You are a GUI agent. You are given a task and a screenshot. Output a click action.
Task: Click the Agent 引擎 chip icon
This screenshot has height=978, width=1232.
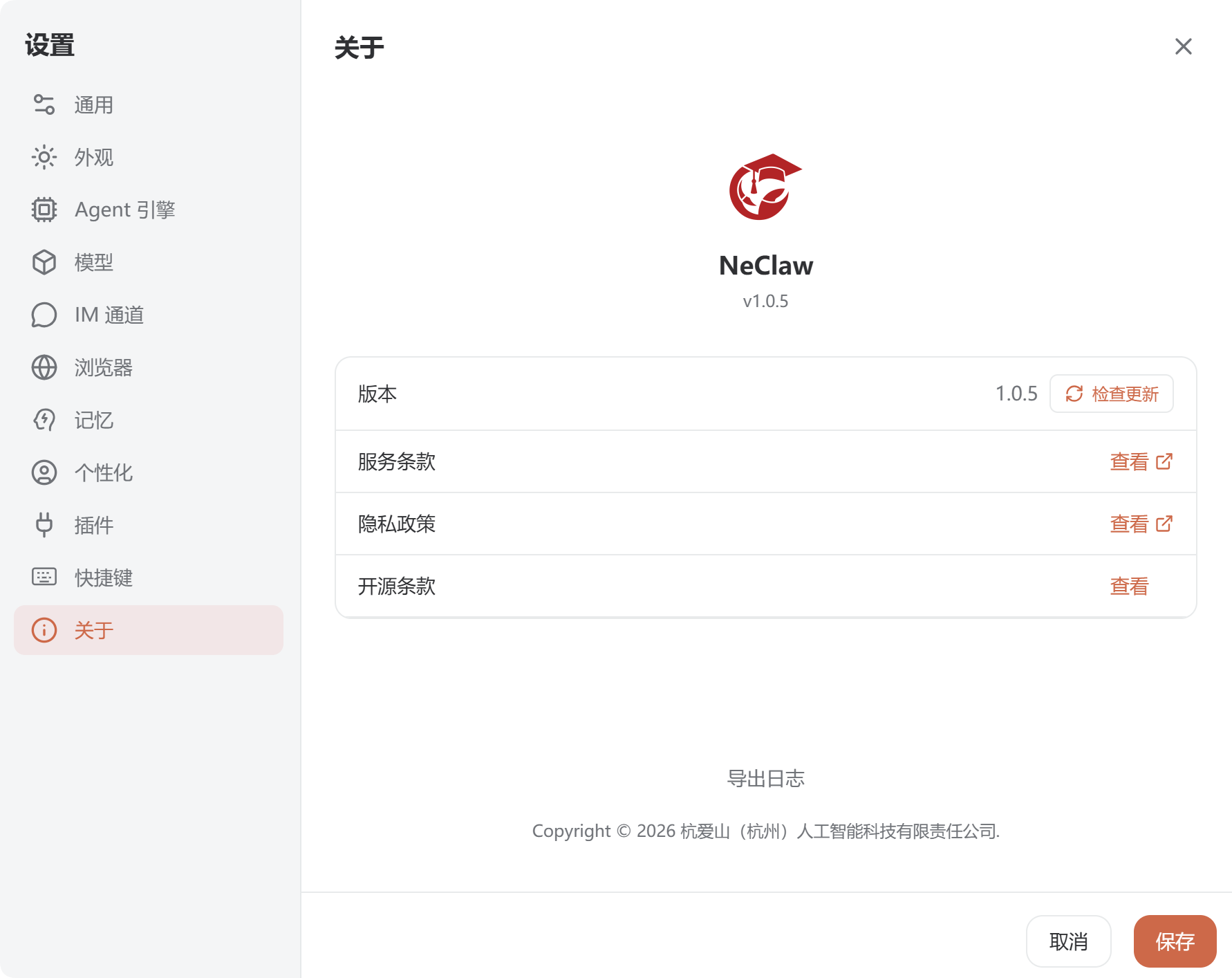pos(44,210)
